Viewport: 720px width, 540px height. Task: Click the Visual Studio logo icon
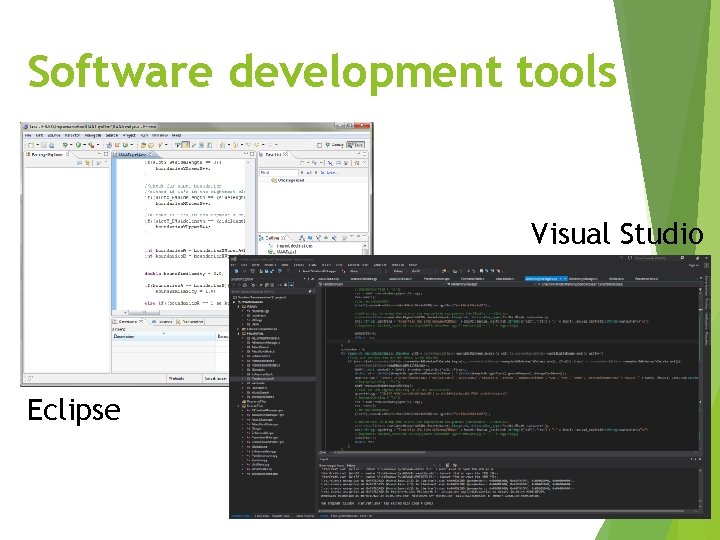coord(233,259)
